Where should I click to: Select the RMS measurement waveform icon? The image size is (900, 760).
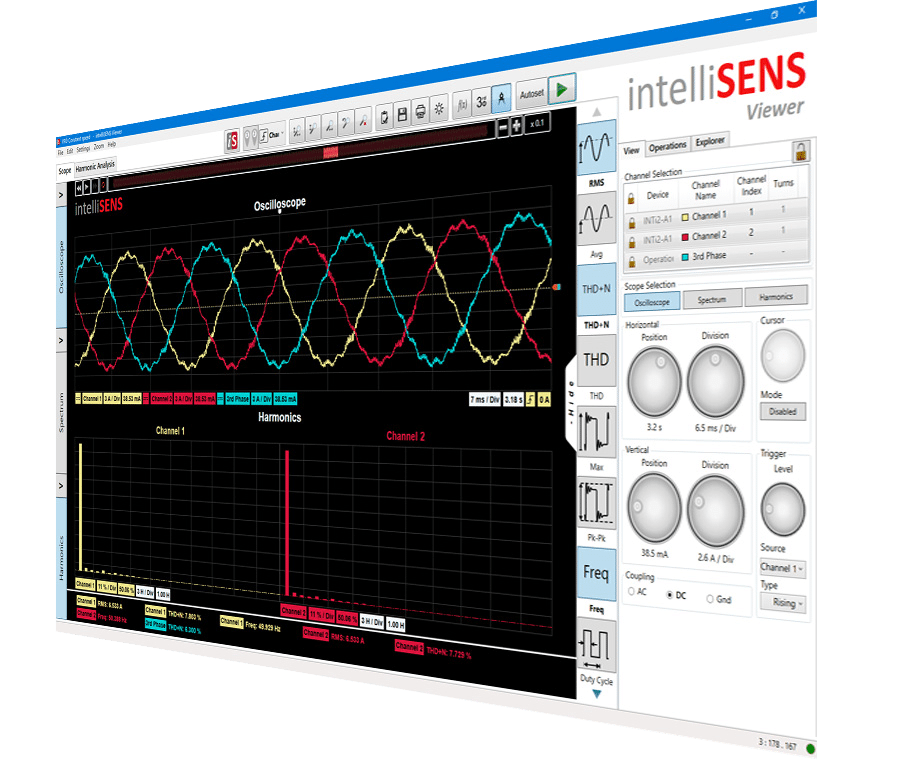pos(596,148)
